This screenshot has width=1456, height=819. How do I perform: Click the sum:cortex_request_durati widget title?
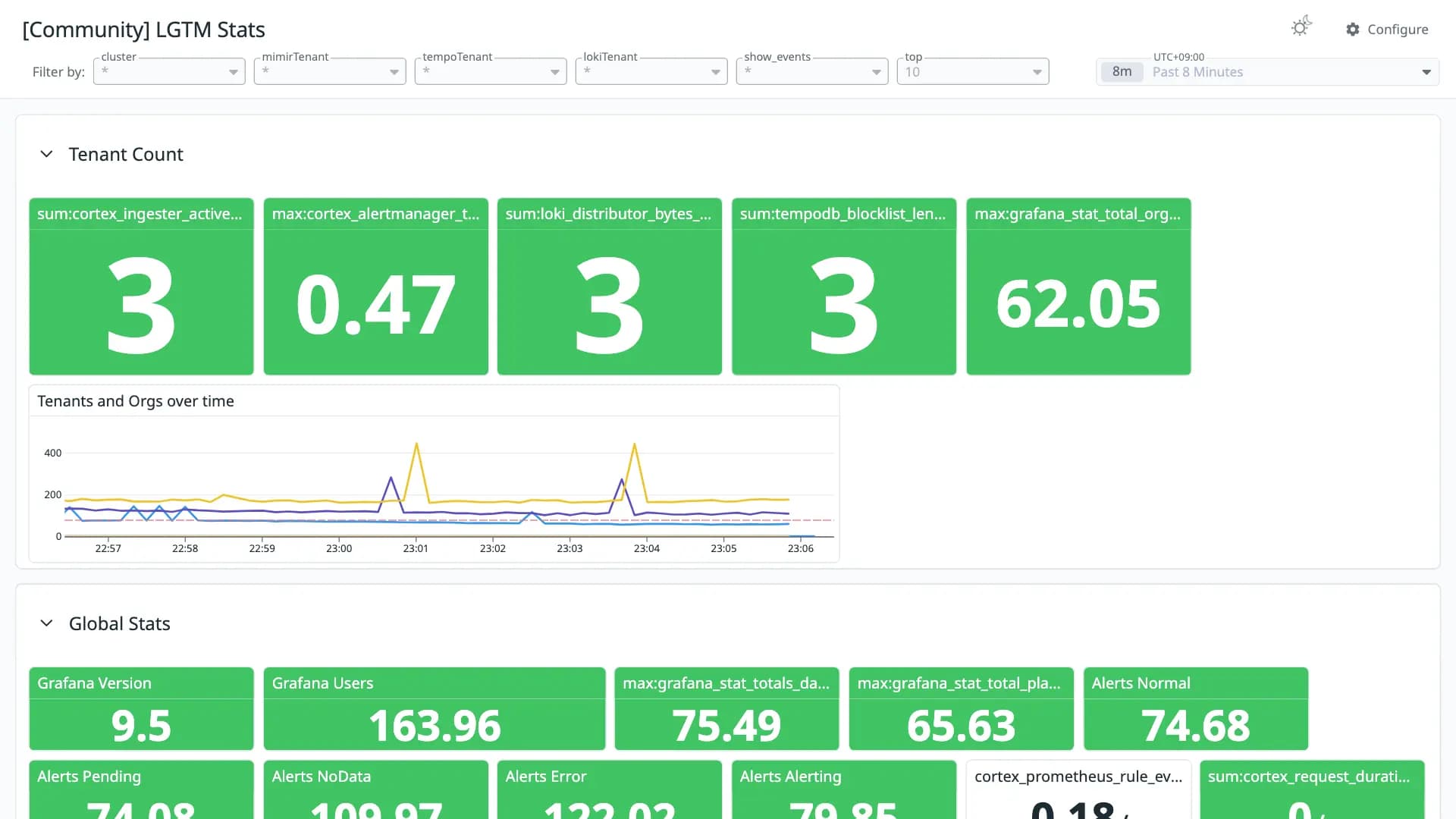1309,777
